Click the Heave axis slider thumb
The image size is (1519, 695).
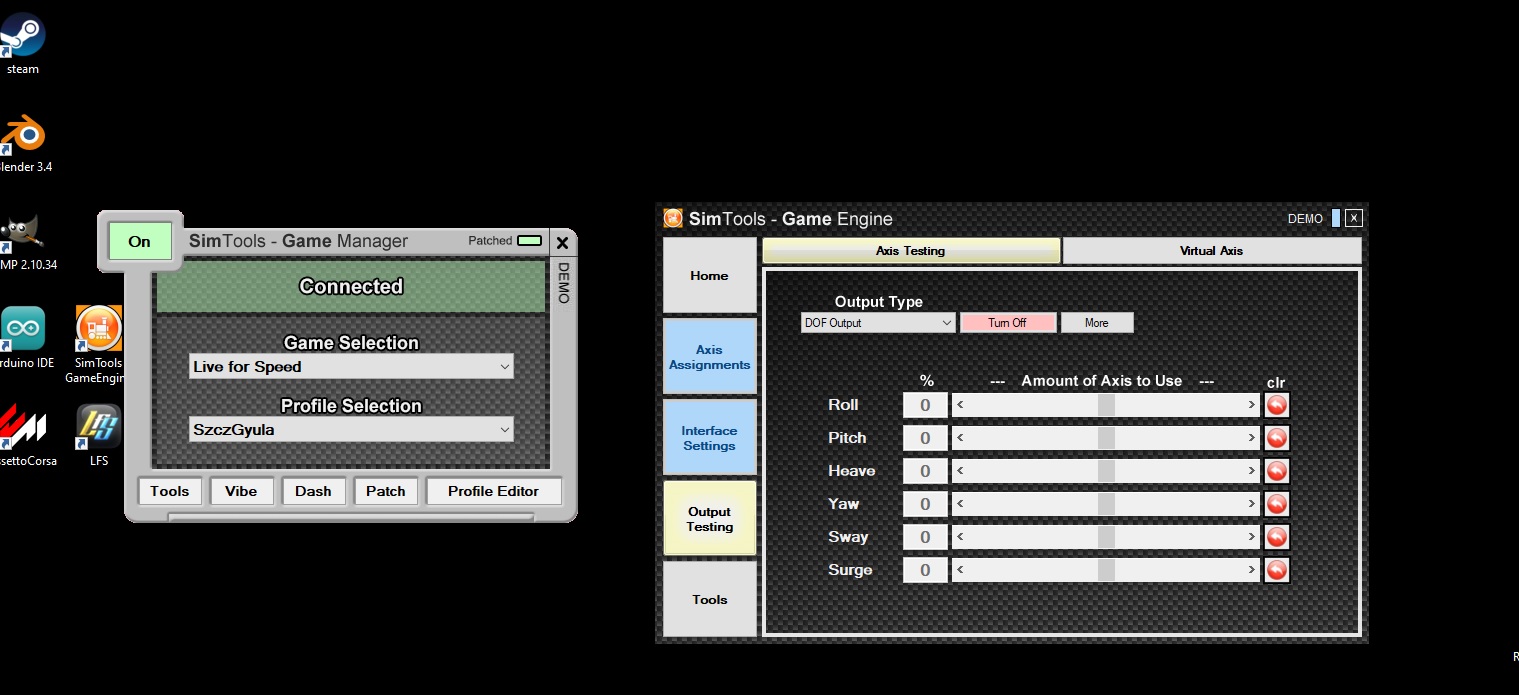1106,471
